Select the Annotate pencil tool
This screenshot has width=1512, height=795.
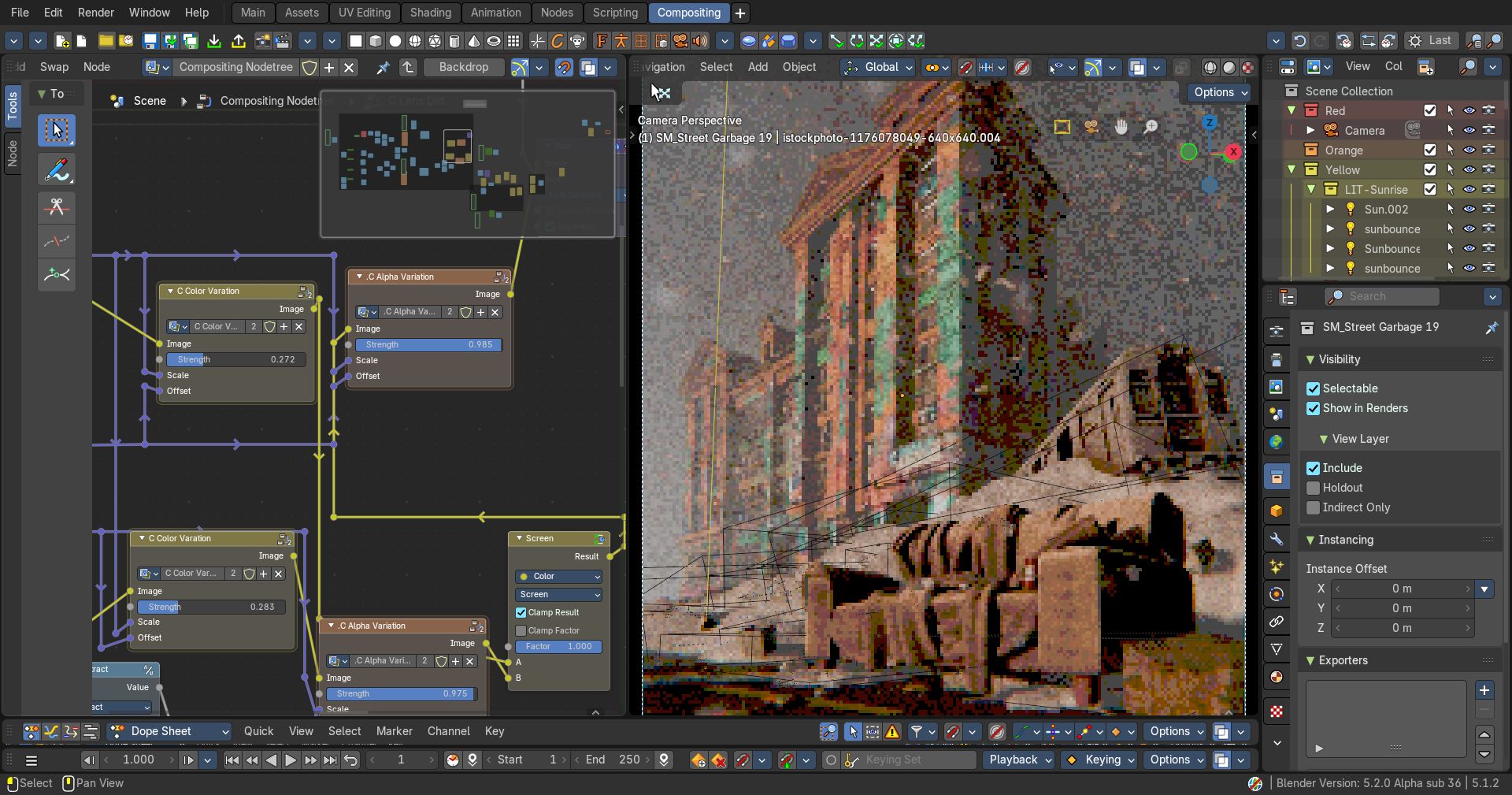(57, 169)
